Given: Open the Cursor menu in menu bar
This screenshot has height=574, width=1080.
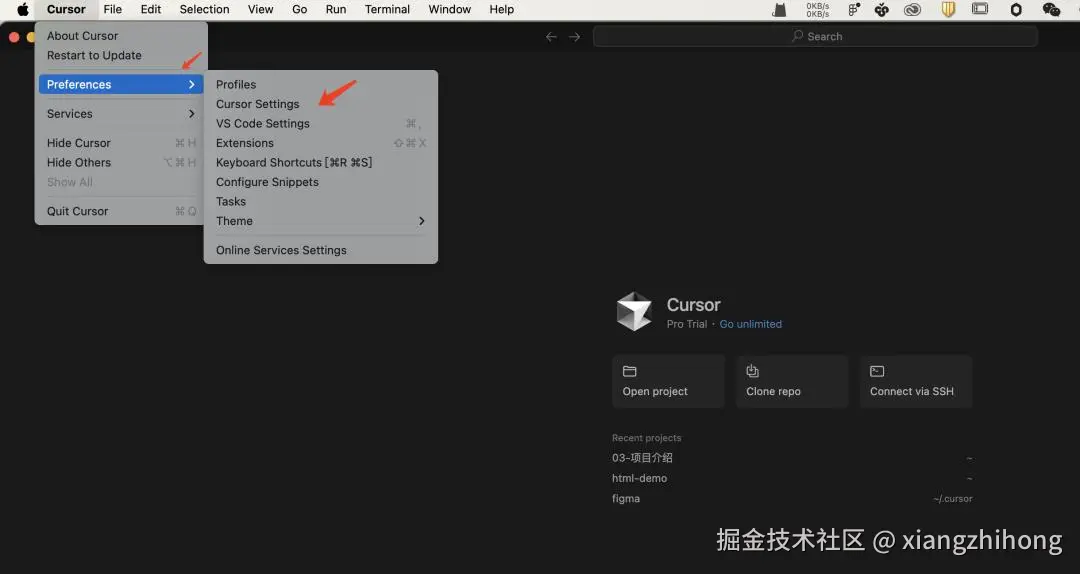Looking at the screenshot, I should (66, 9).
